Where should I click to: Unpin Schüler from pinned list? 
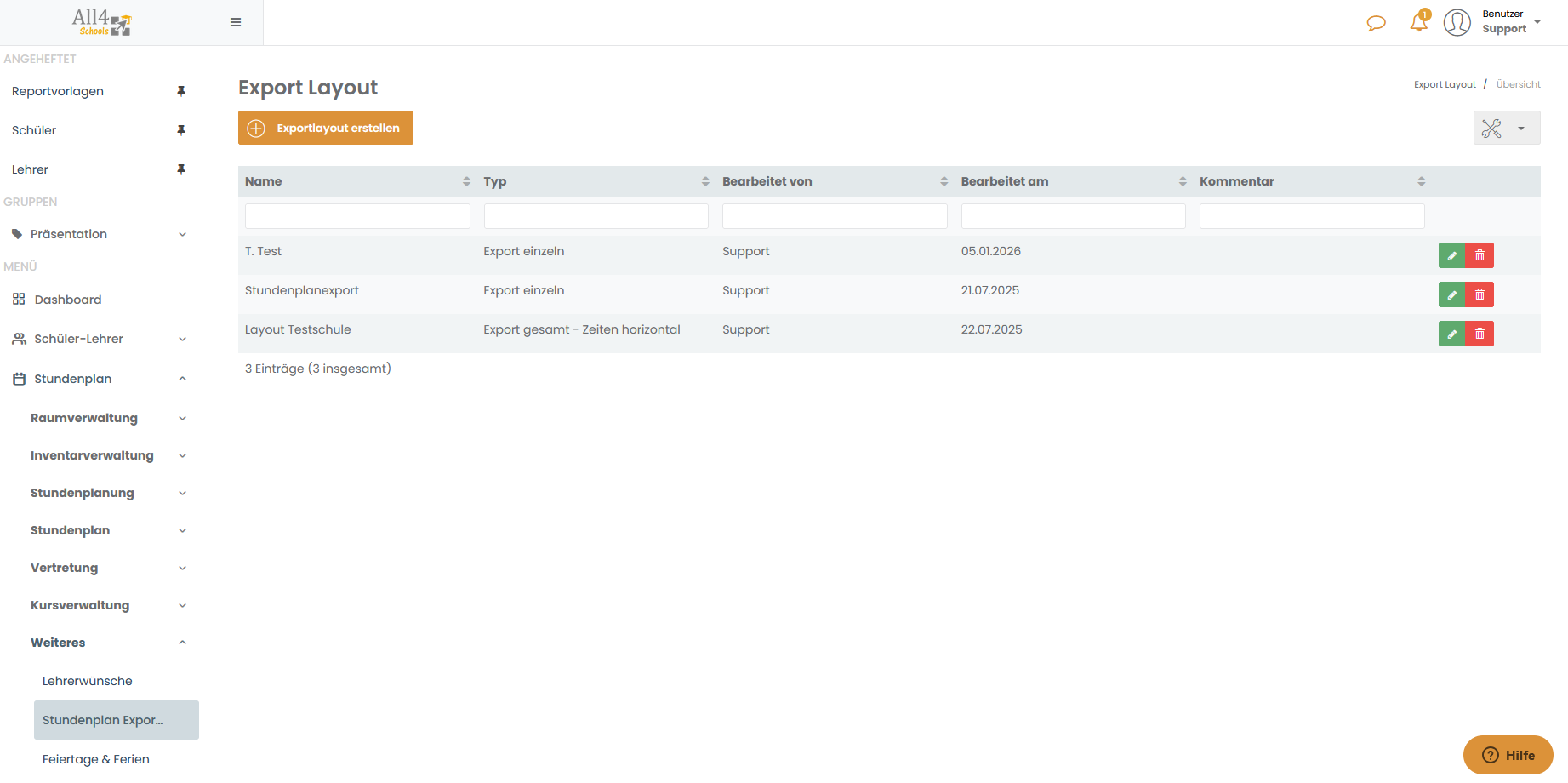(x=181, y=130)
